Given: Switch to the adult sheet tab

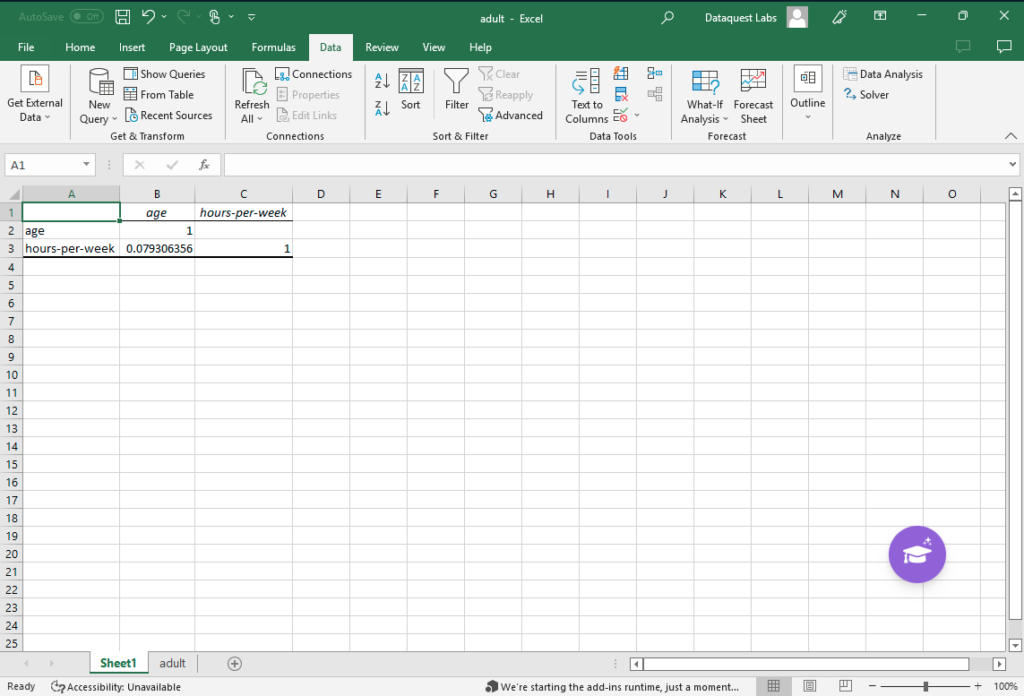Looking at the screenshot, I should click(172, 663).
